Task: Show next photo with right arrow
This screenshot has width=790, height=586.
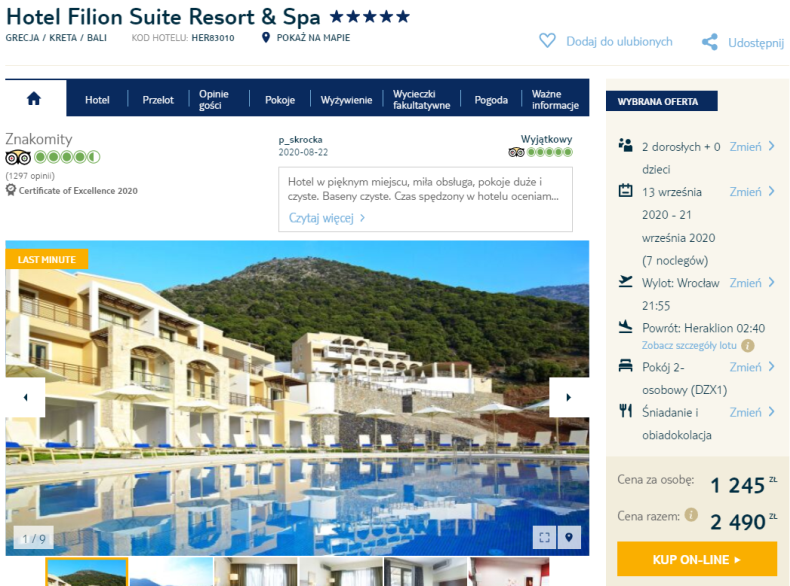Action: pos(569,397)
